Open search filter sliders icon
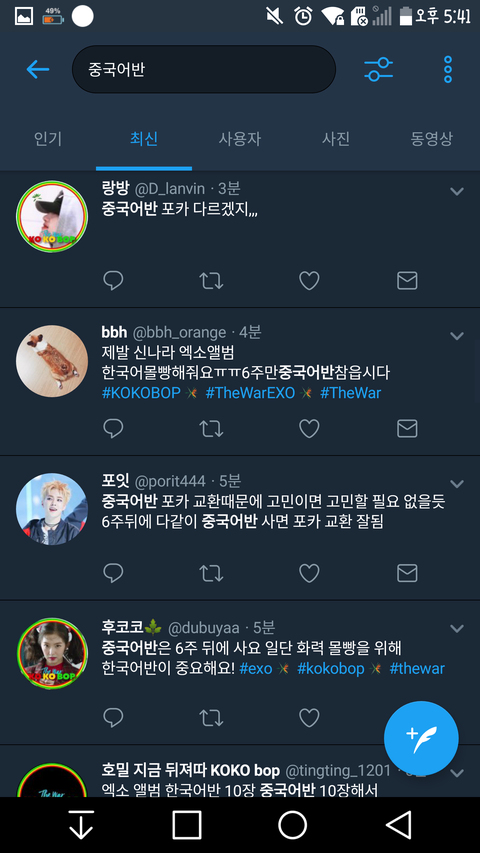 coord(378,69)
